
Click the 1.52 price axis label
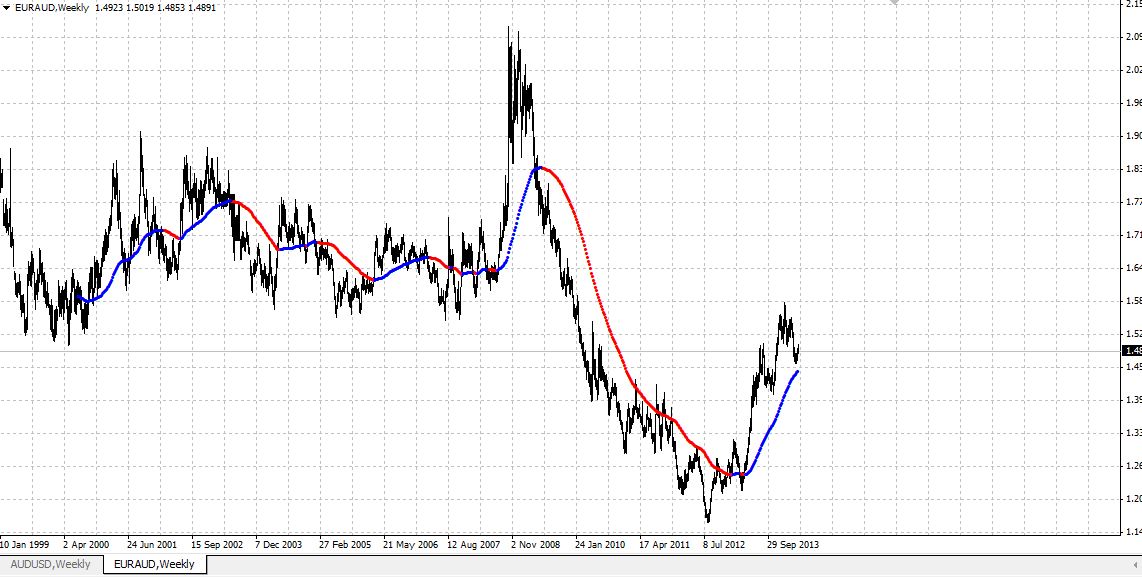(1133, 334)
